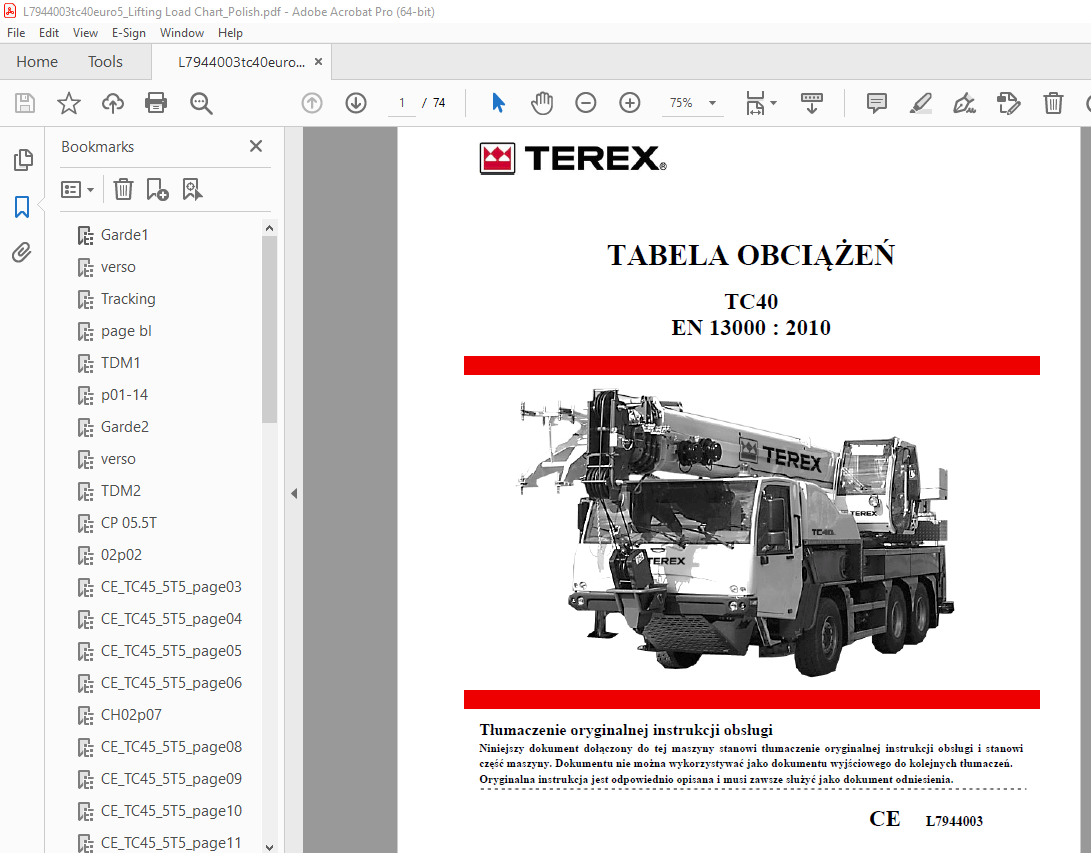Viewport: 1091px width, 853px height.
Task: Open the Edit menu
Action: (49, 33)
